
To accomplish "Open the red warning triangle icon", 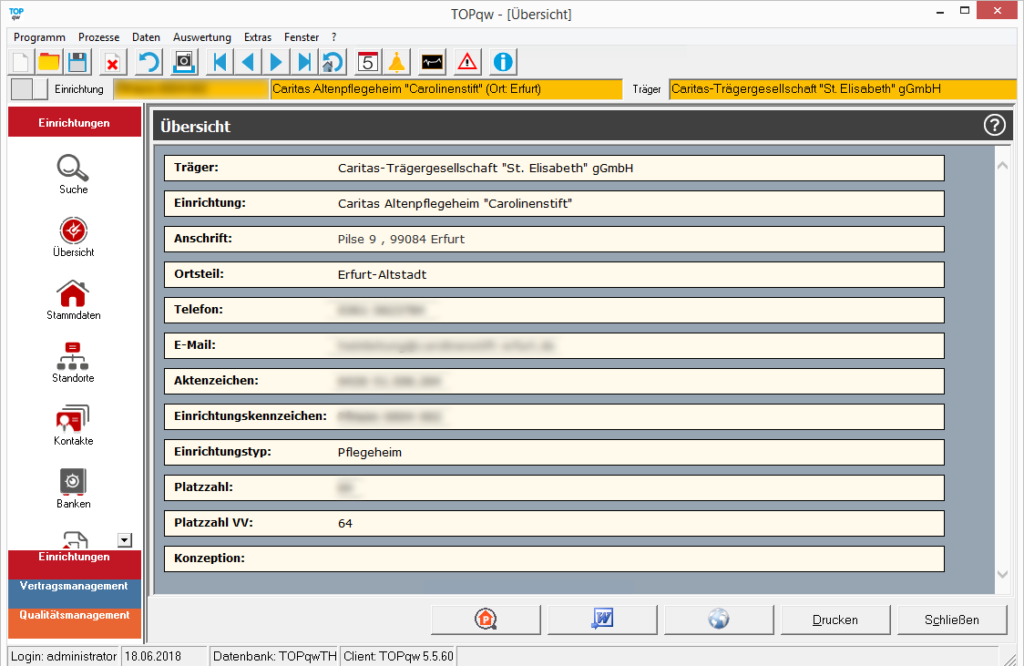I will click(467, 62).
